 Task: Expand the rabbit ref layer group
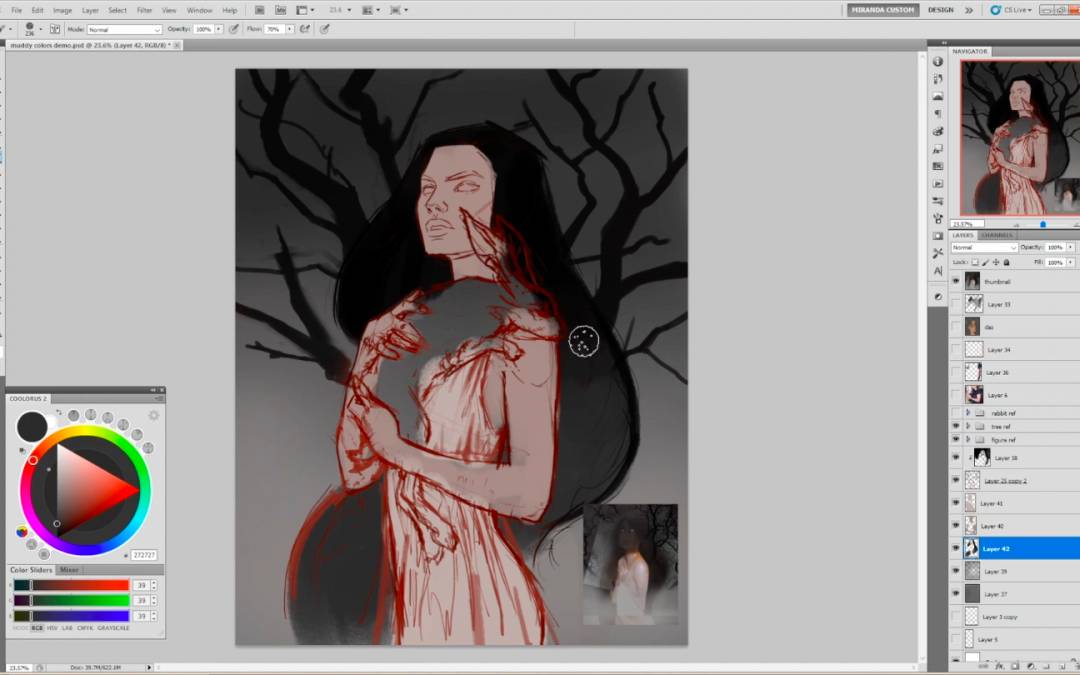(x=968, y=413)
